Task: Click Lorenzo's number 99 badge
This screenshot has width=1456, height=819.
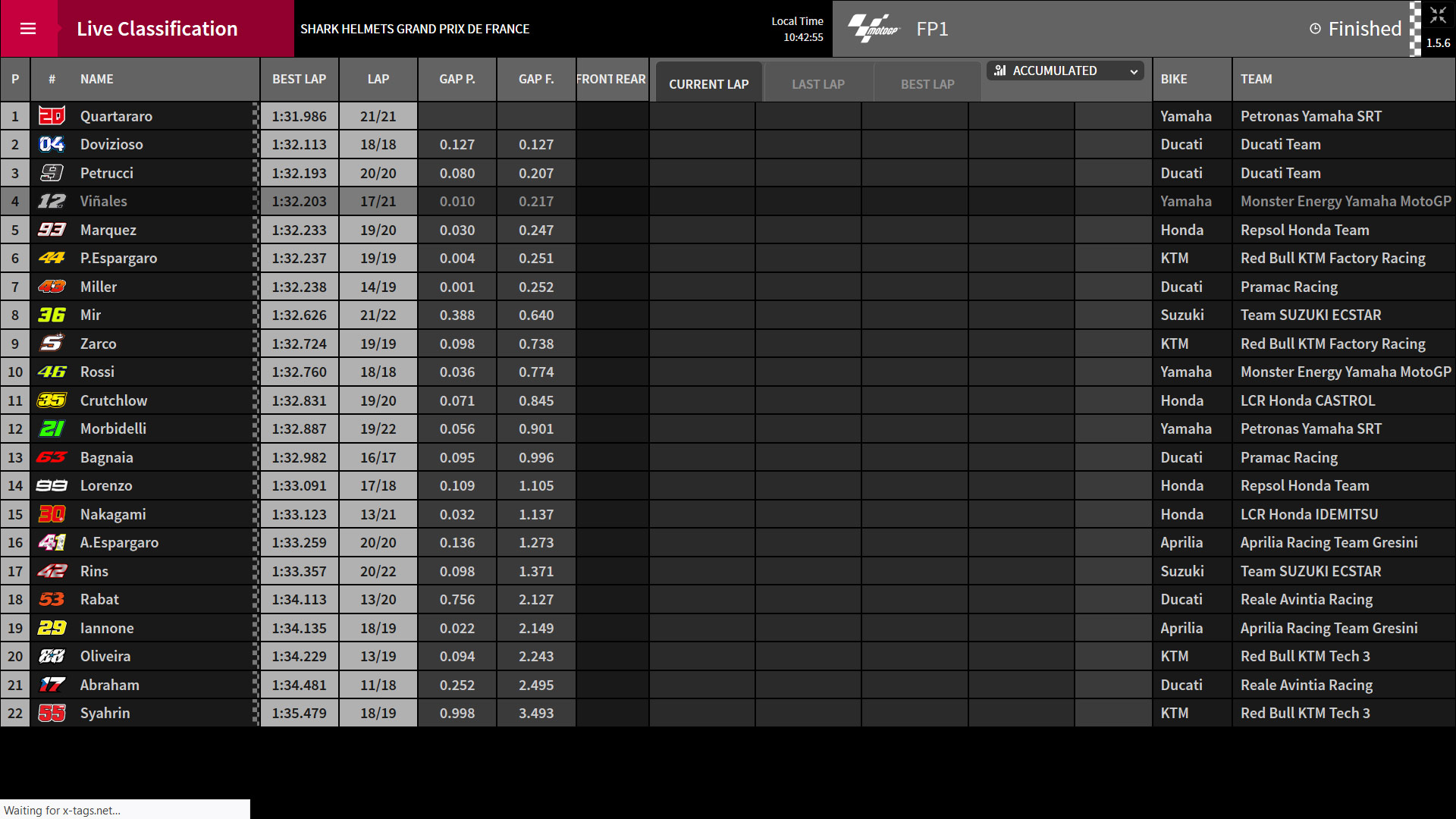Action: coord(52,485)
